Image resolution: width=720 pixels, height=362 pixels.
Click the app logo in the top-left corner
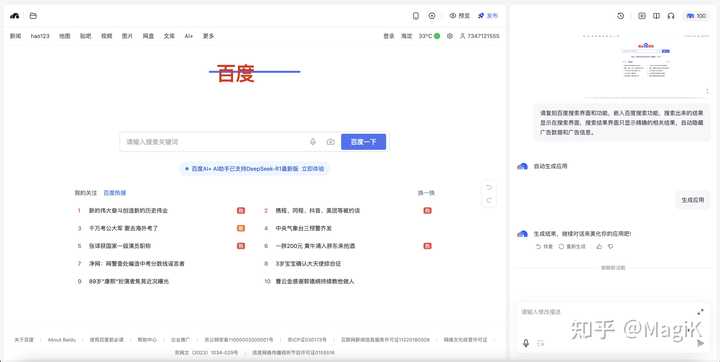coord(14,16)
